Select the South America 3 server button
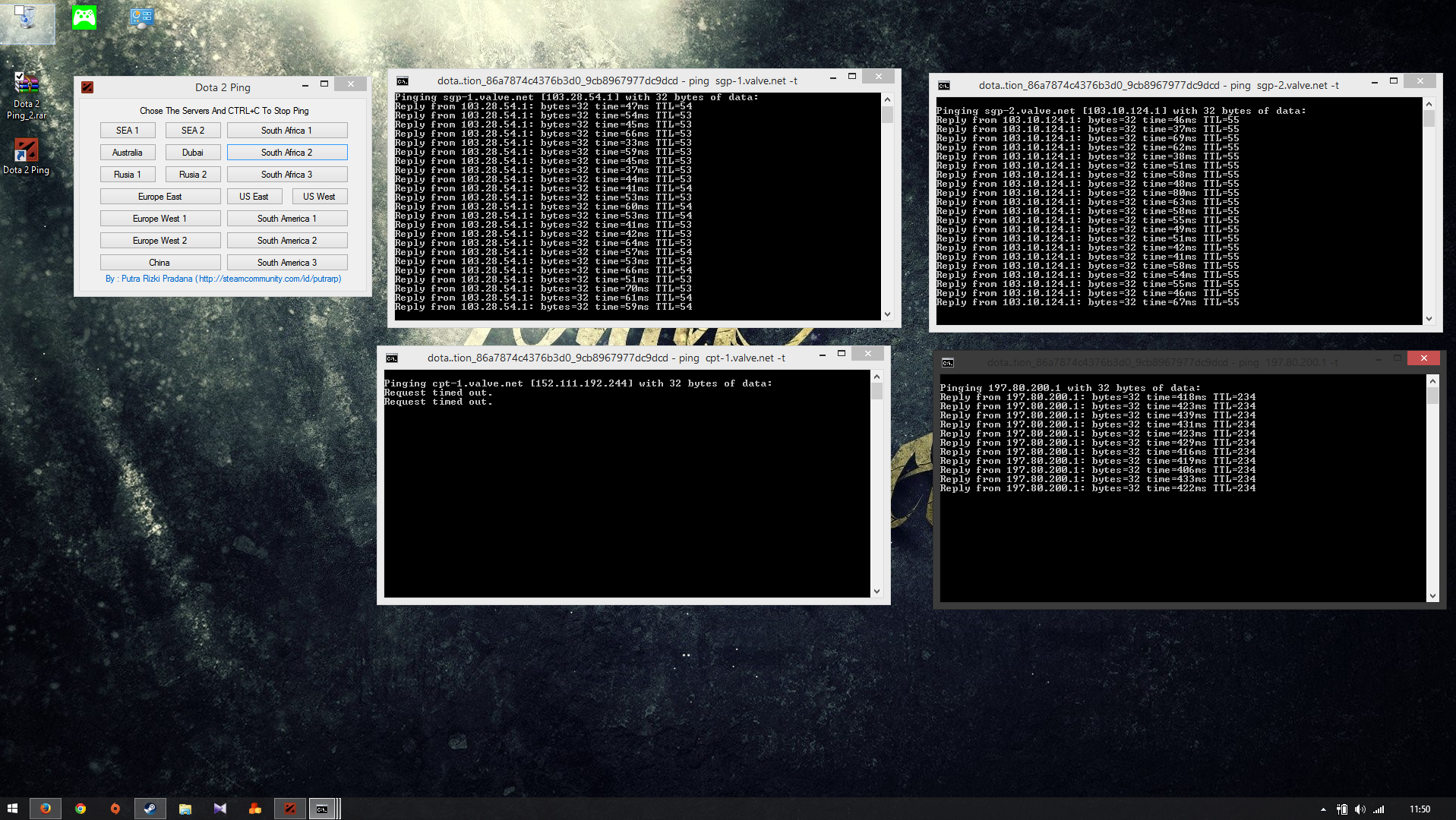Screen dimensions: 1456x820 pos(286,263)
